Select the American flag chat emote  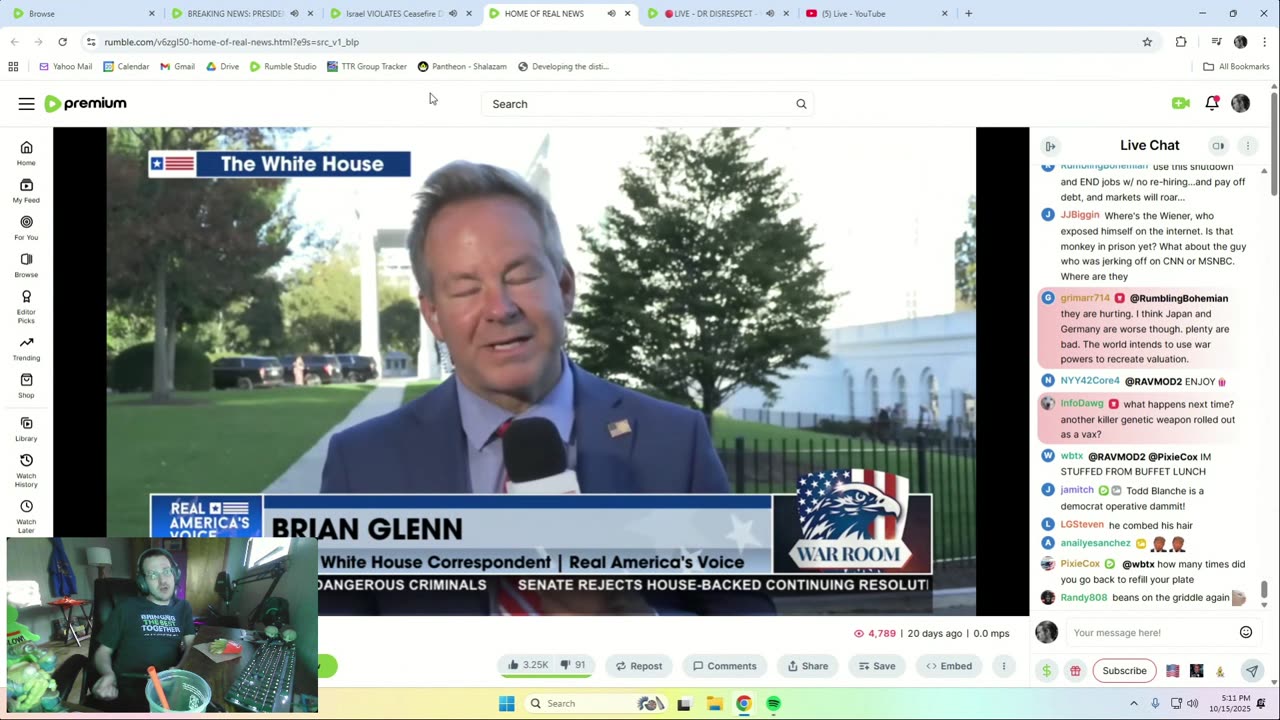1173,671
